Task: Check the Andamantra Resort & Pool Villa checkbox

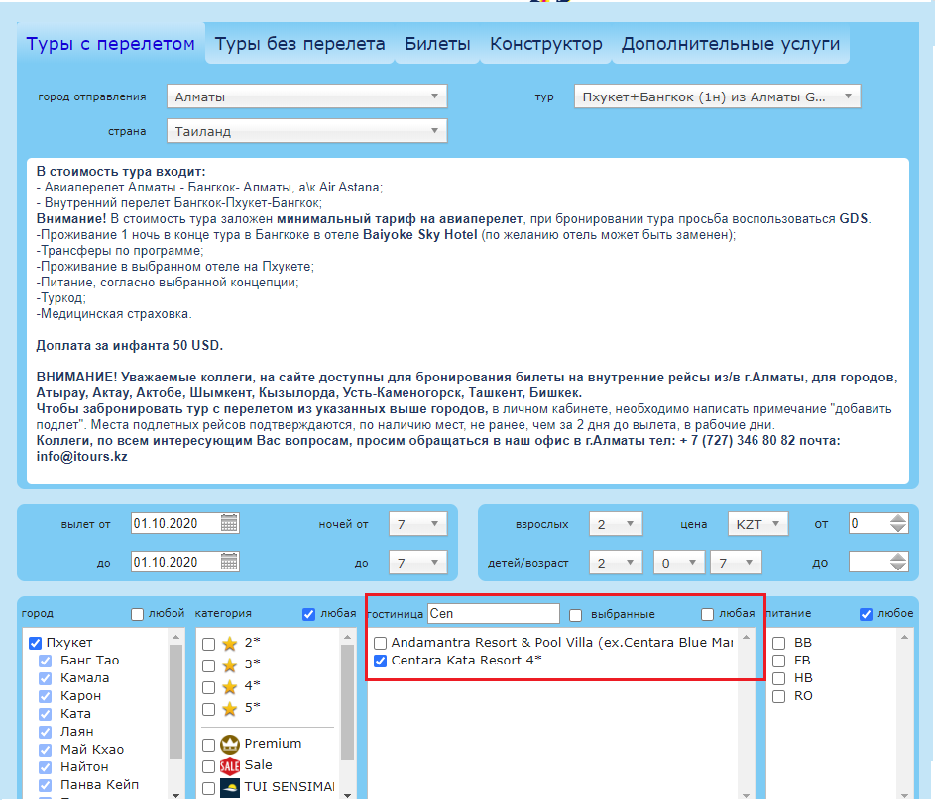Action: pyautogui.click(x=381, y=643)
